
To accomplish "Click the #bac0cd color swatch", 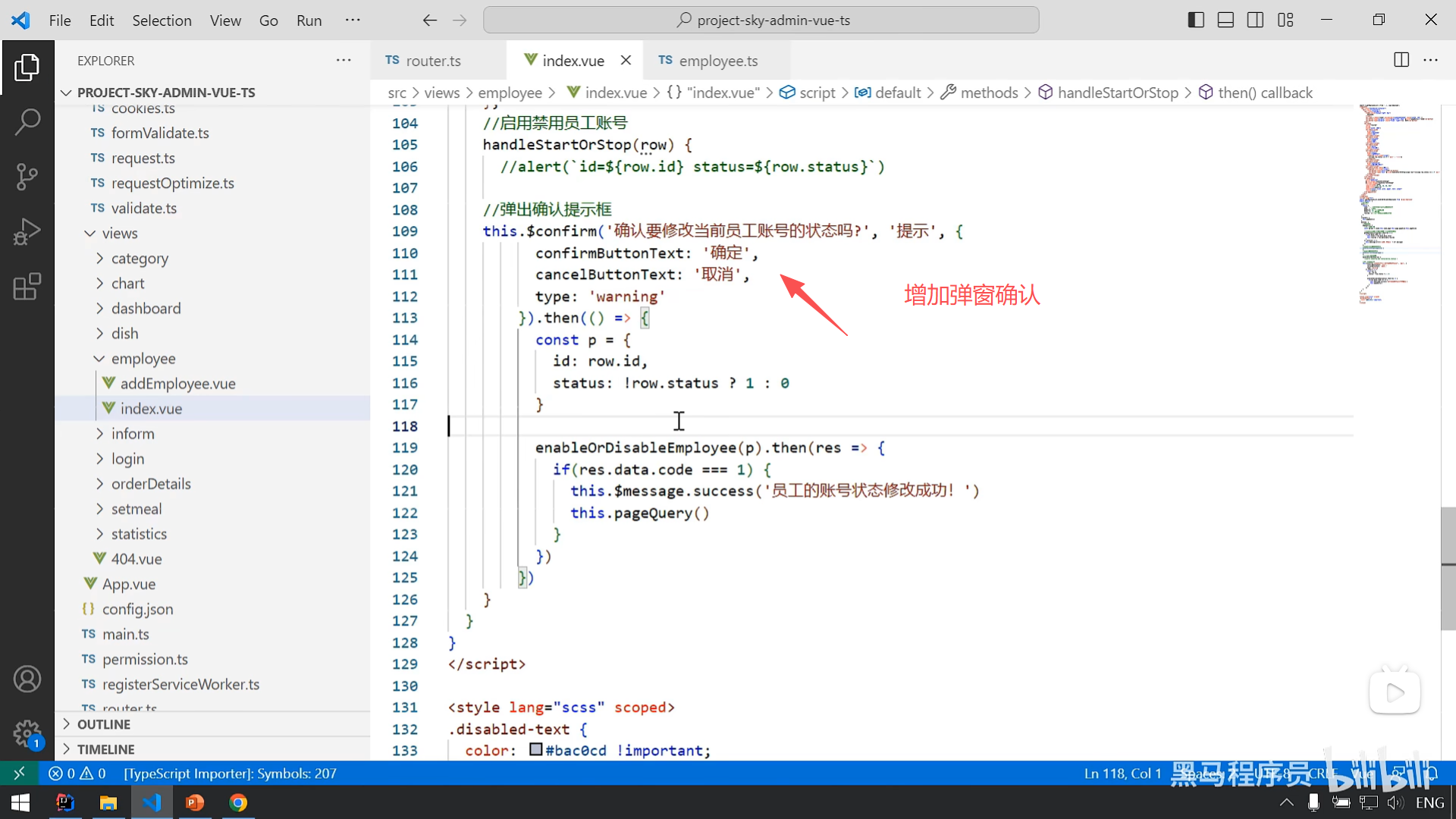I will click(x=536, y=750).
